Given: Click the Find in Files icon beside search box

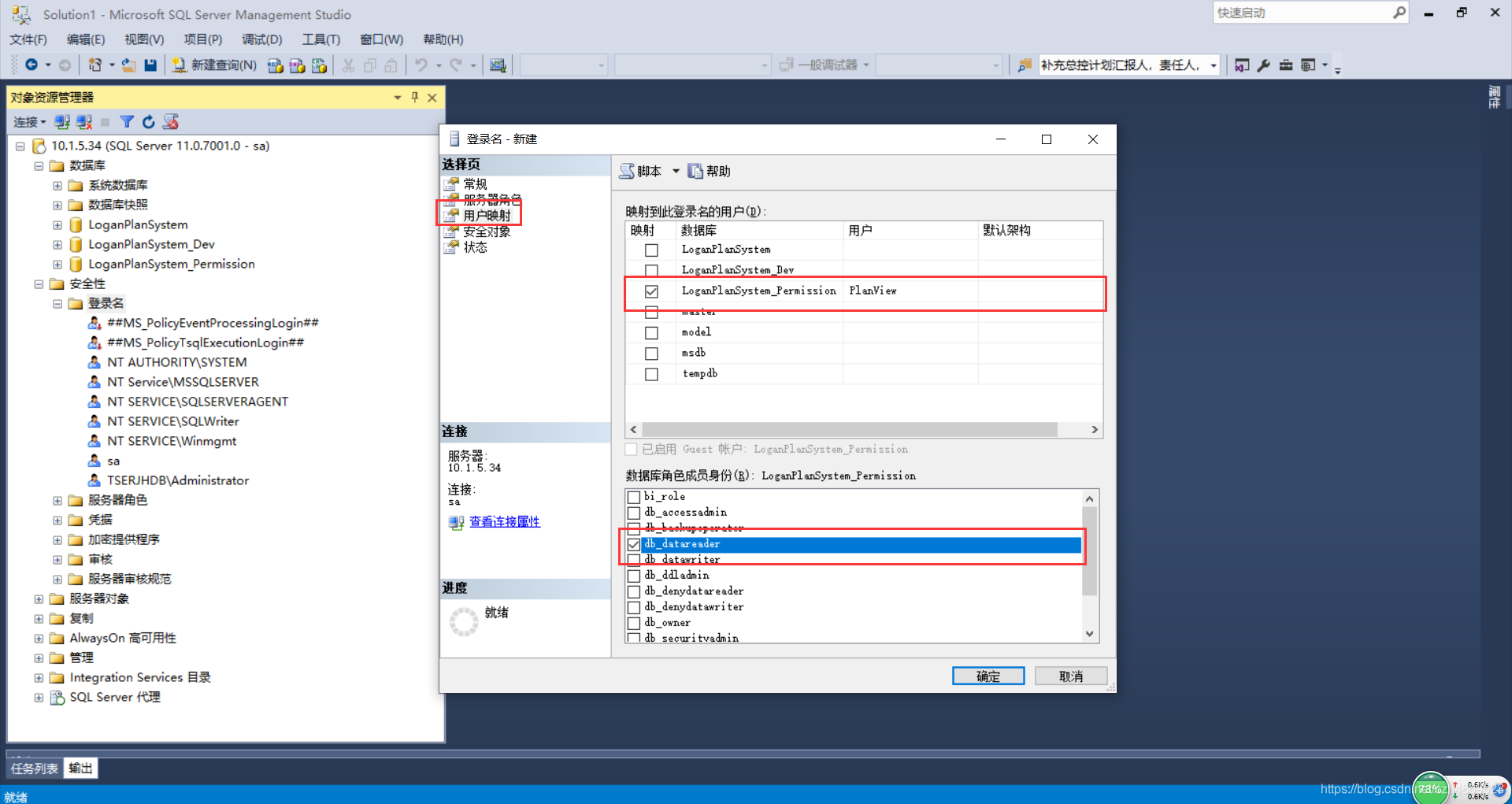Looking at the screenshot, I should (x=1025, y=65).
